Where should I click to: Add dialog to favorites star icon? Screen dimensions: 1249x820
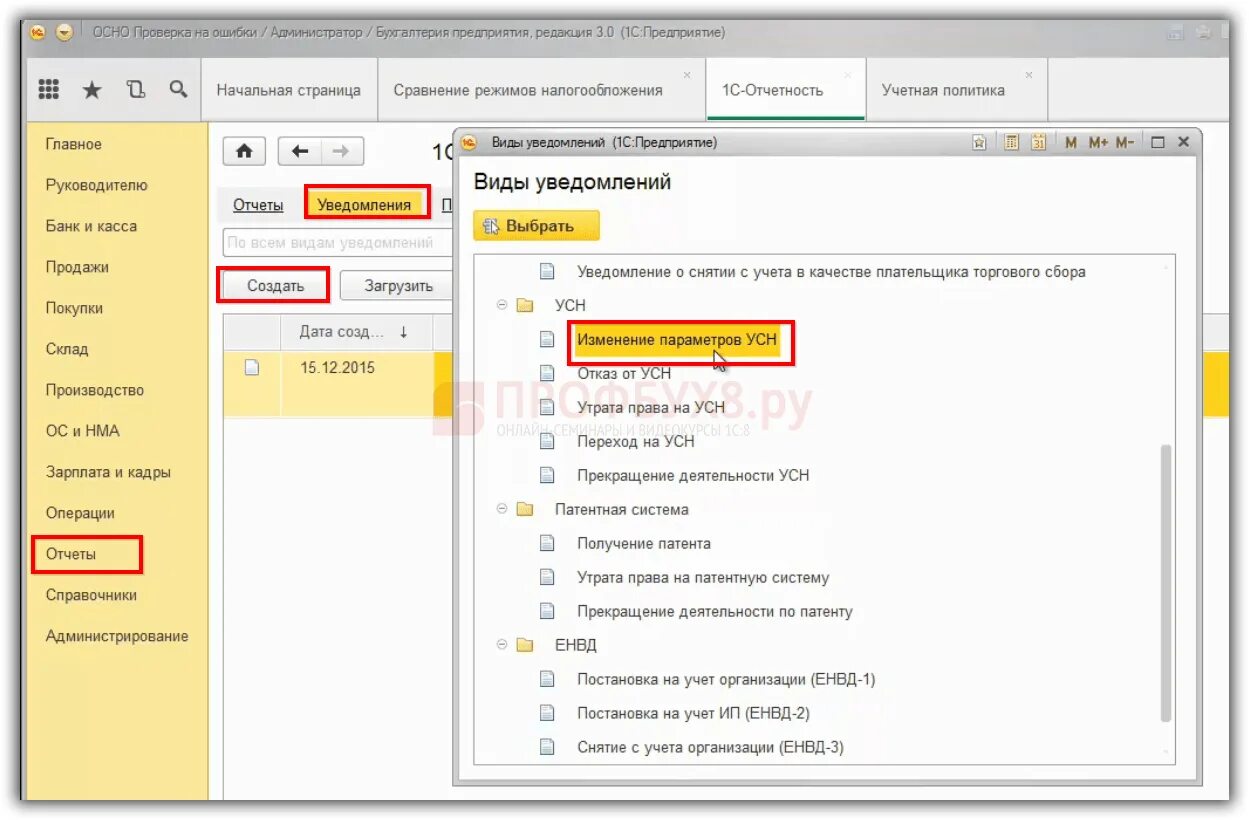click(980, 143)
